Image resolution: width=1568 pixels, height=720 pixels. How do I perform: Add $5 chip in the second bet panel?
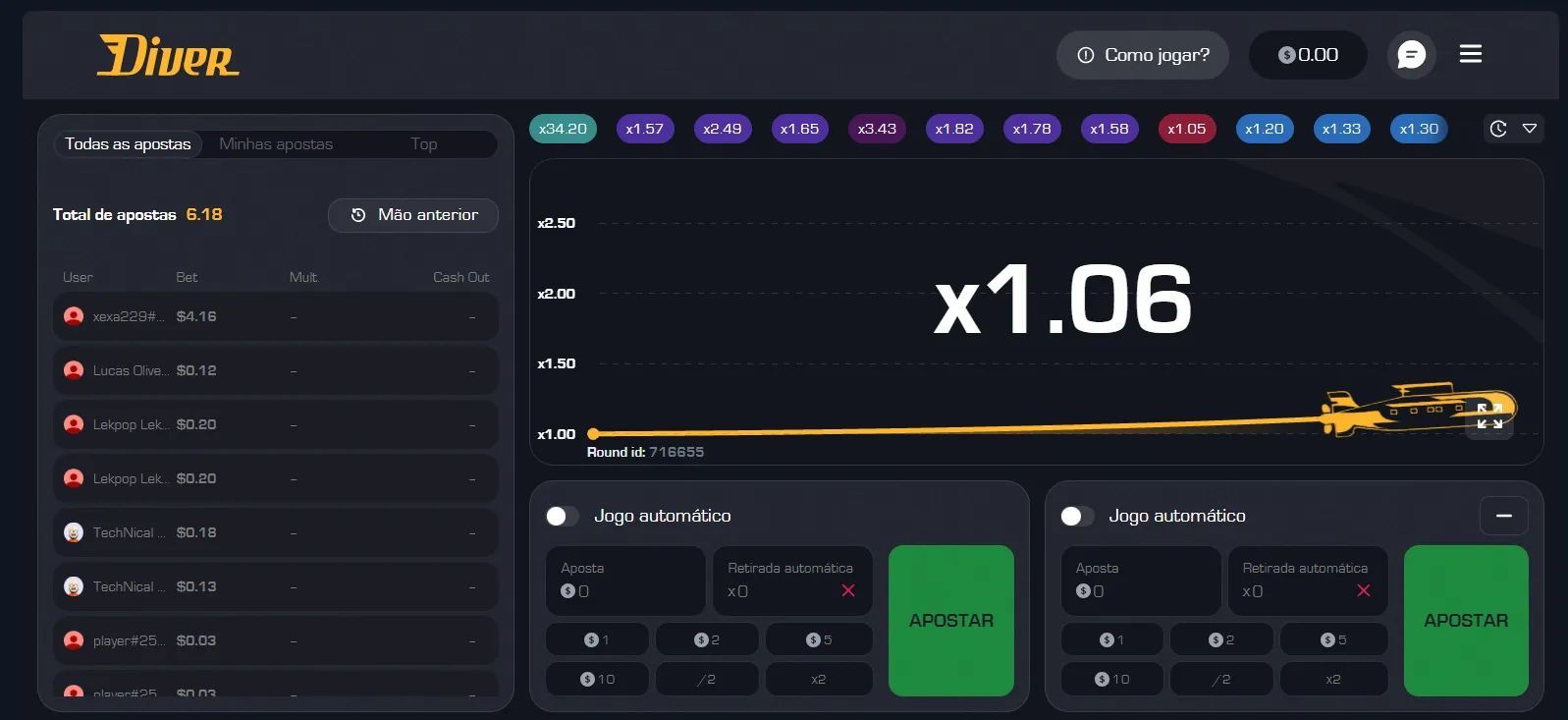[x=1333, y=639]
